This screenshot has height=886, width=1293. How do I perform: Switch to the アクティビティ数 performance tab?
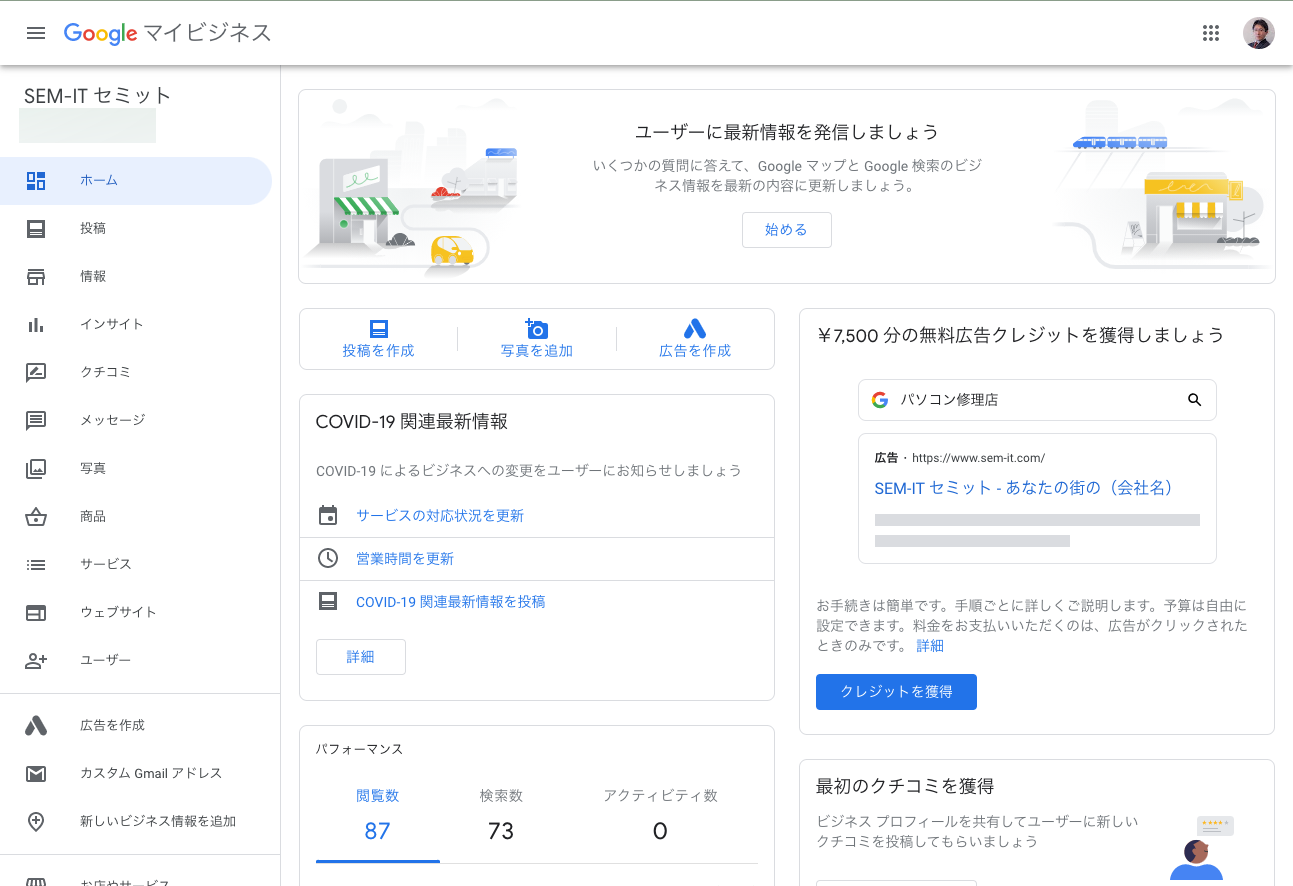point(660,816)
